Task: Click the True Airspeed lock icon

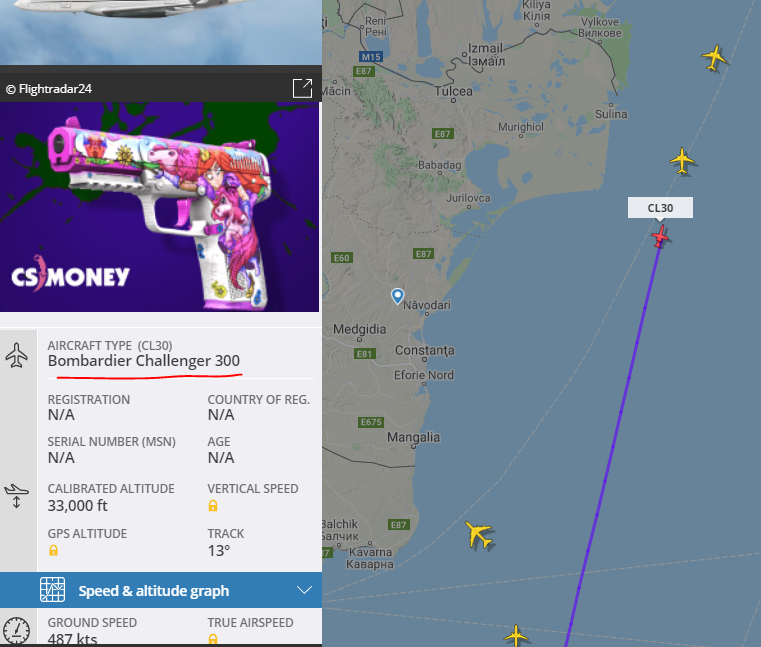Action: tap(213, 639)
